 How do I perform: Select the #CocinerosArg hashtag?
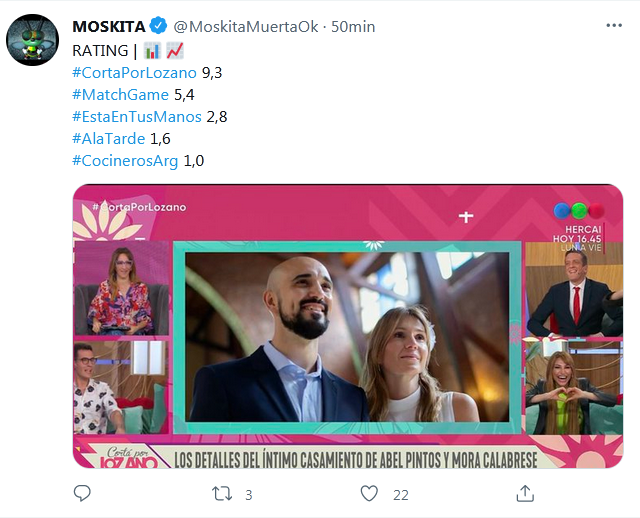click(x=125, y=161)
